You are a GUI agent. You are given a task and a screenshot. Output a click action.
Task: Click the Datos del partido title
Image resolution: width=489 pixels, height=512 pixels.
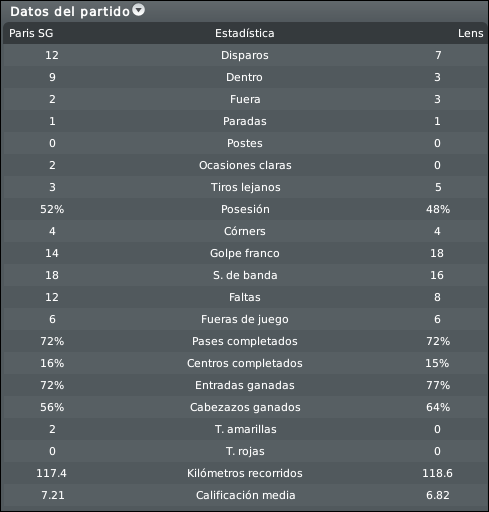(x=70, y=12)
